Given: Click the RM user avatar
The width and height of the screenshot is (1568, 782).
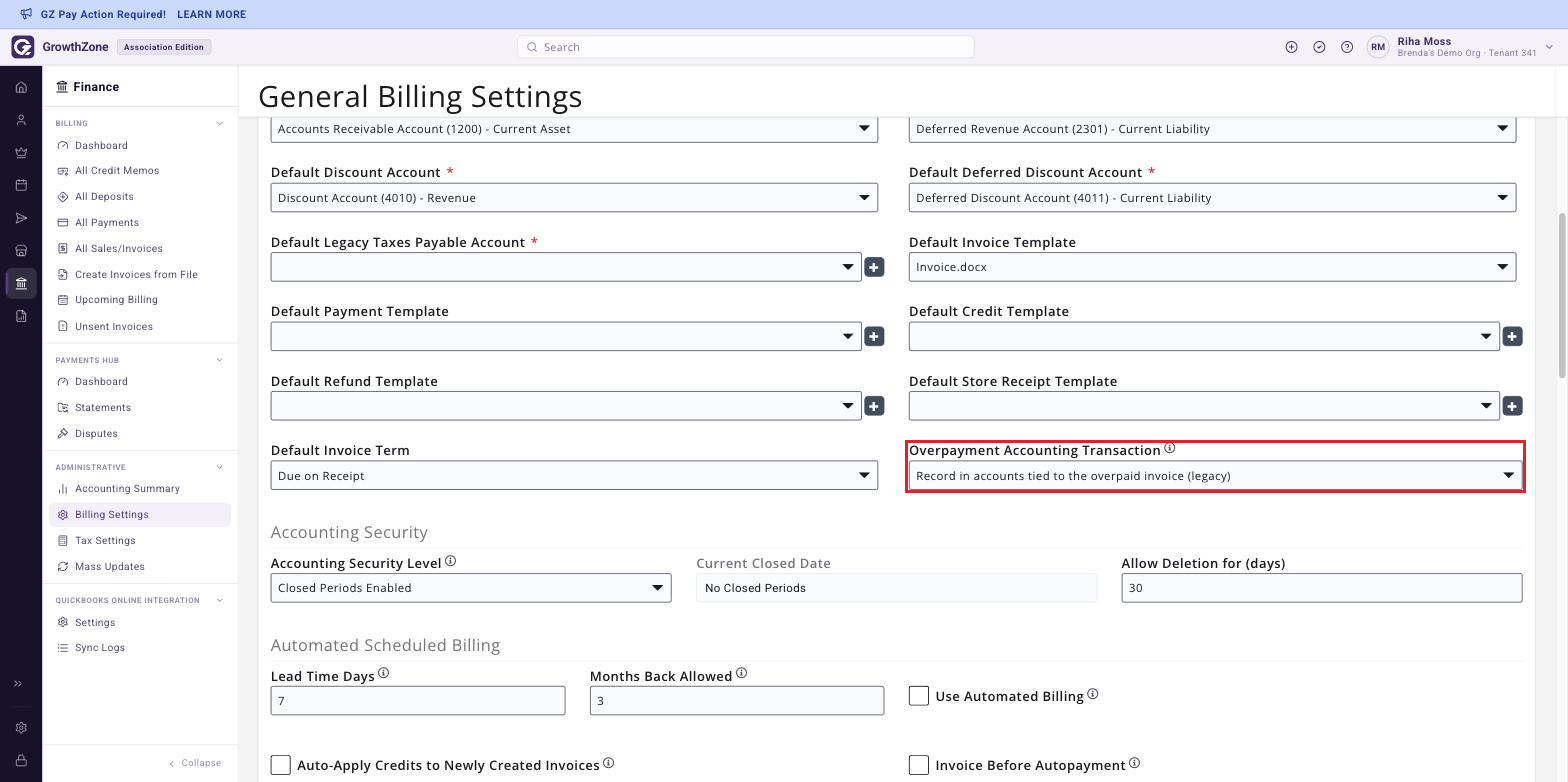Looking at the screenshot, I should pyautogui.click(x=1378, y=47).
